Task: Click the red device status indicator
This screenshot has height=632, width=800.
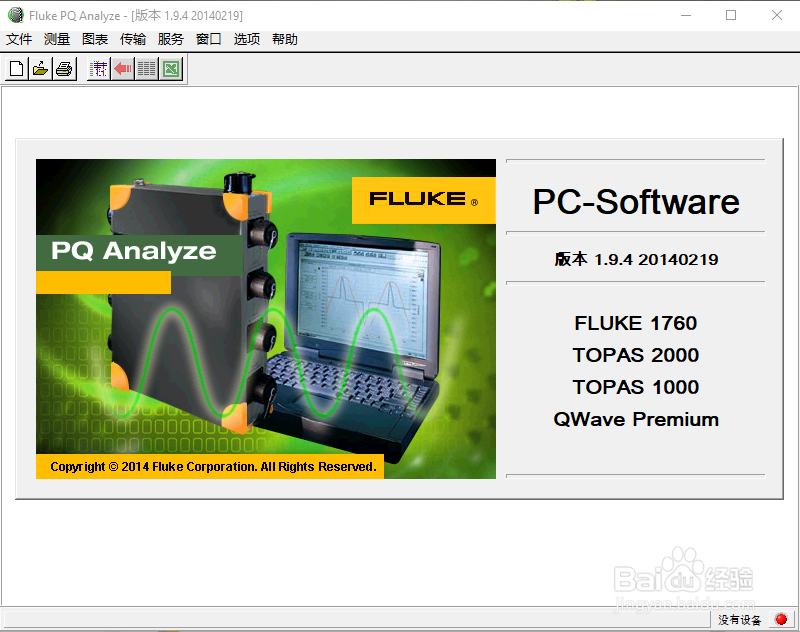Action: tap(781, 619)
